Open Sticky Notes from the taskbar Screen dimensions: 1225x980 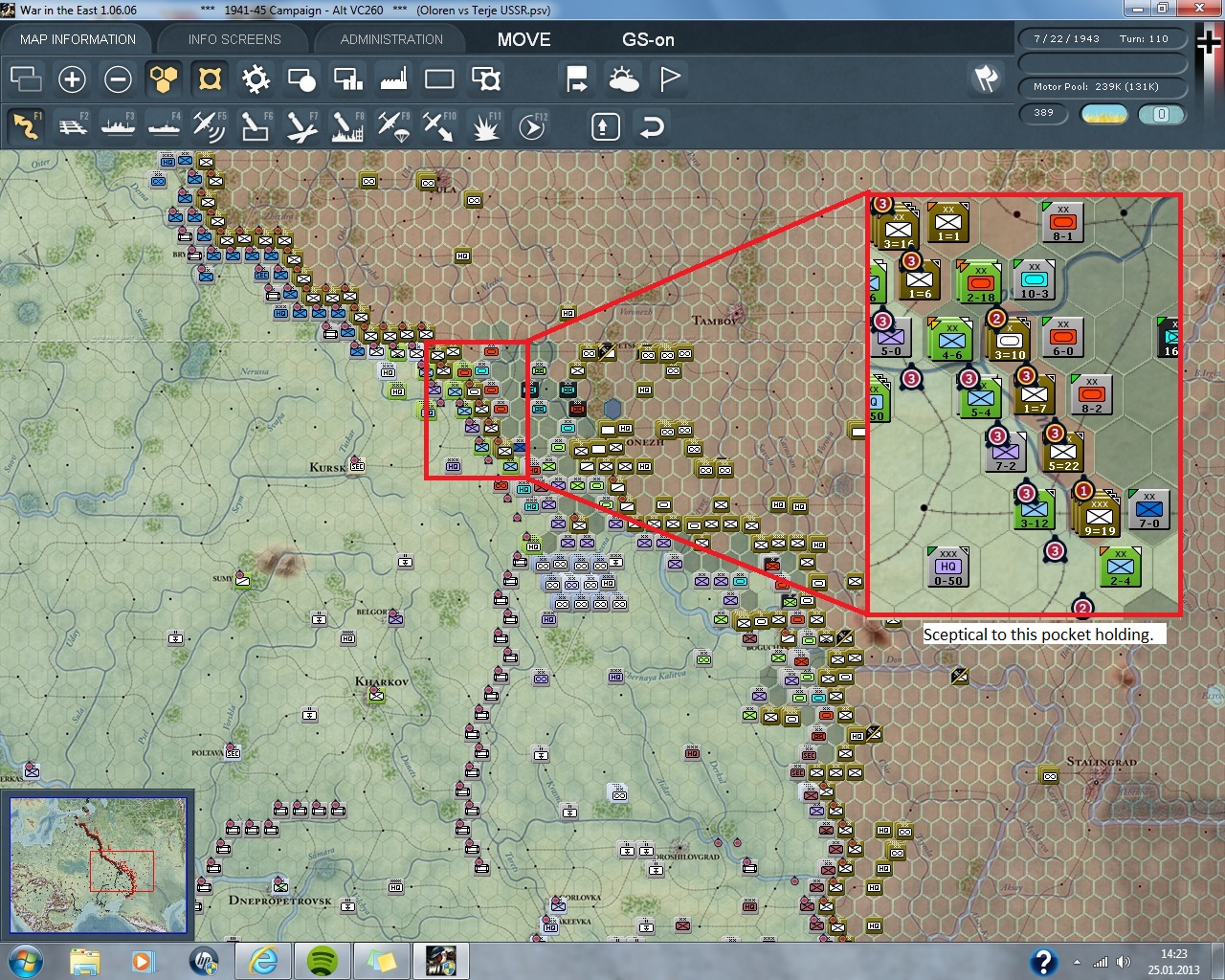click(x=382, y=961)
